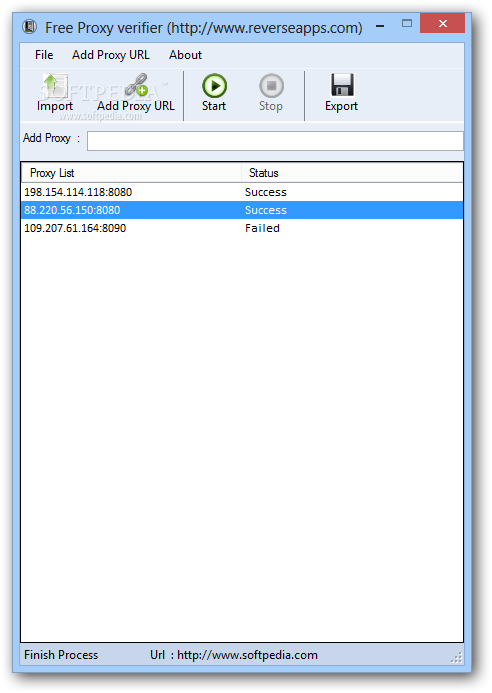Open the About menu

pos(185,55)
